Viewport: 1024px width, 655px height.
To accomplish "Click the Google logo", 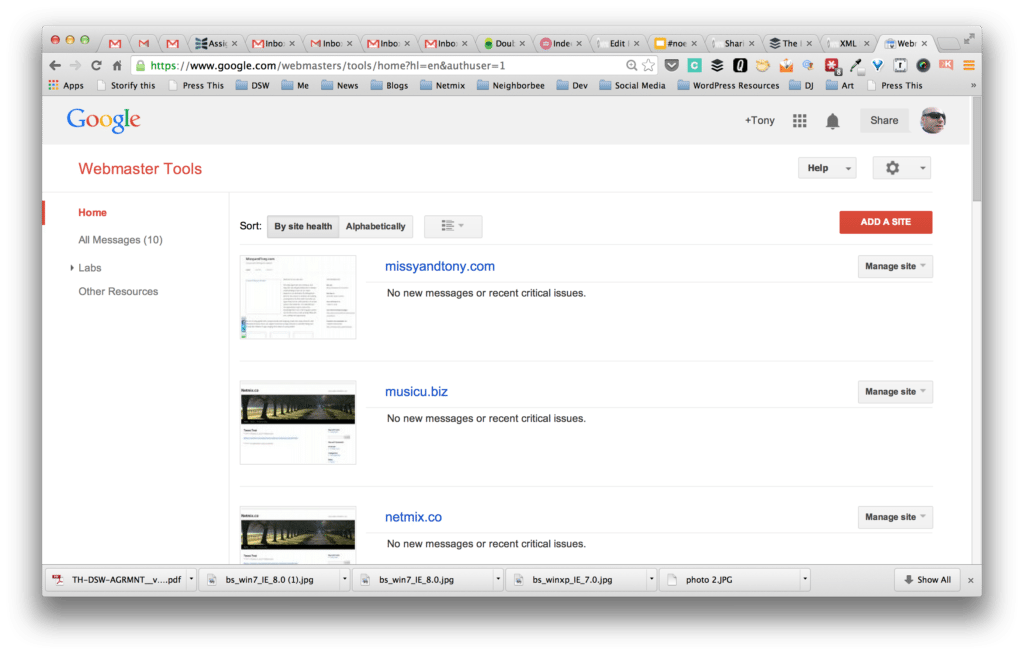I will (x=103, y=120).
